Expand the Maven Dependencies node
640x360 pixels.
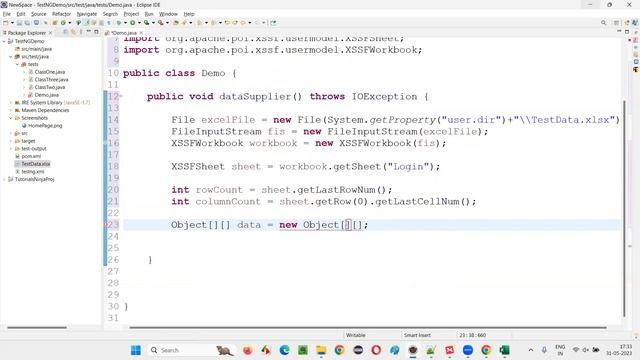point(11,110)
